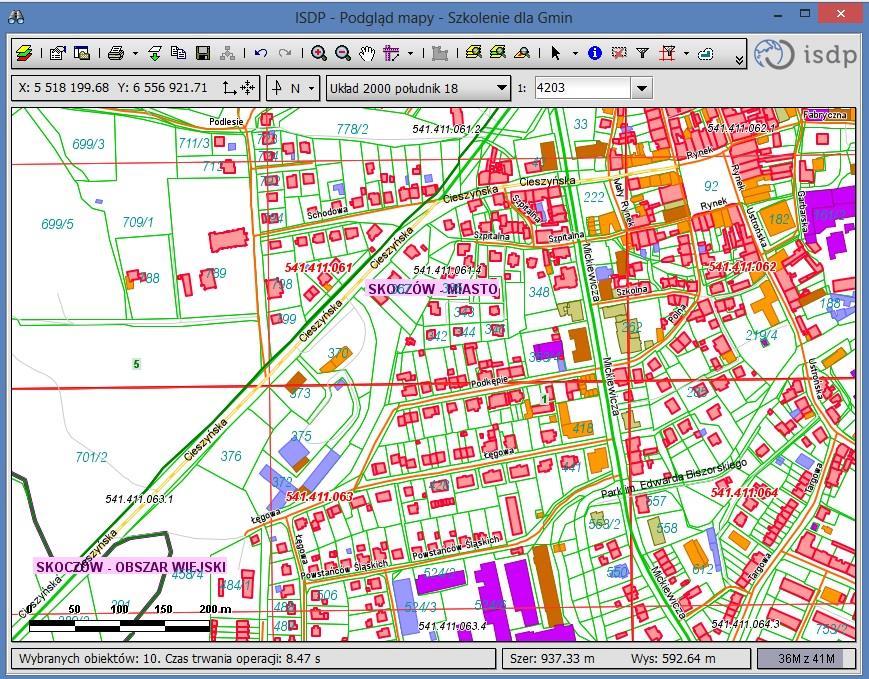This screenshot has width=869, height=679.
Task: Undo the last map view change
Action: (x=260, y=53)
